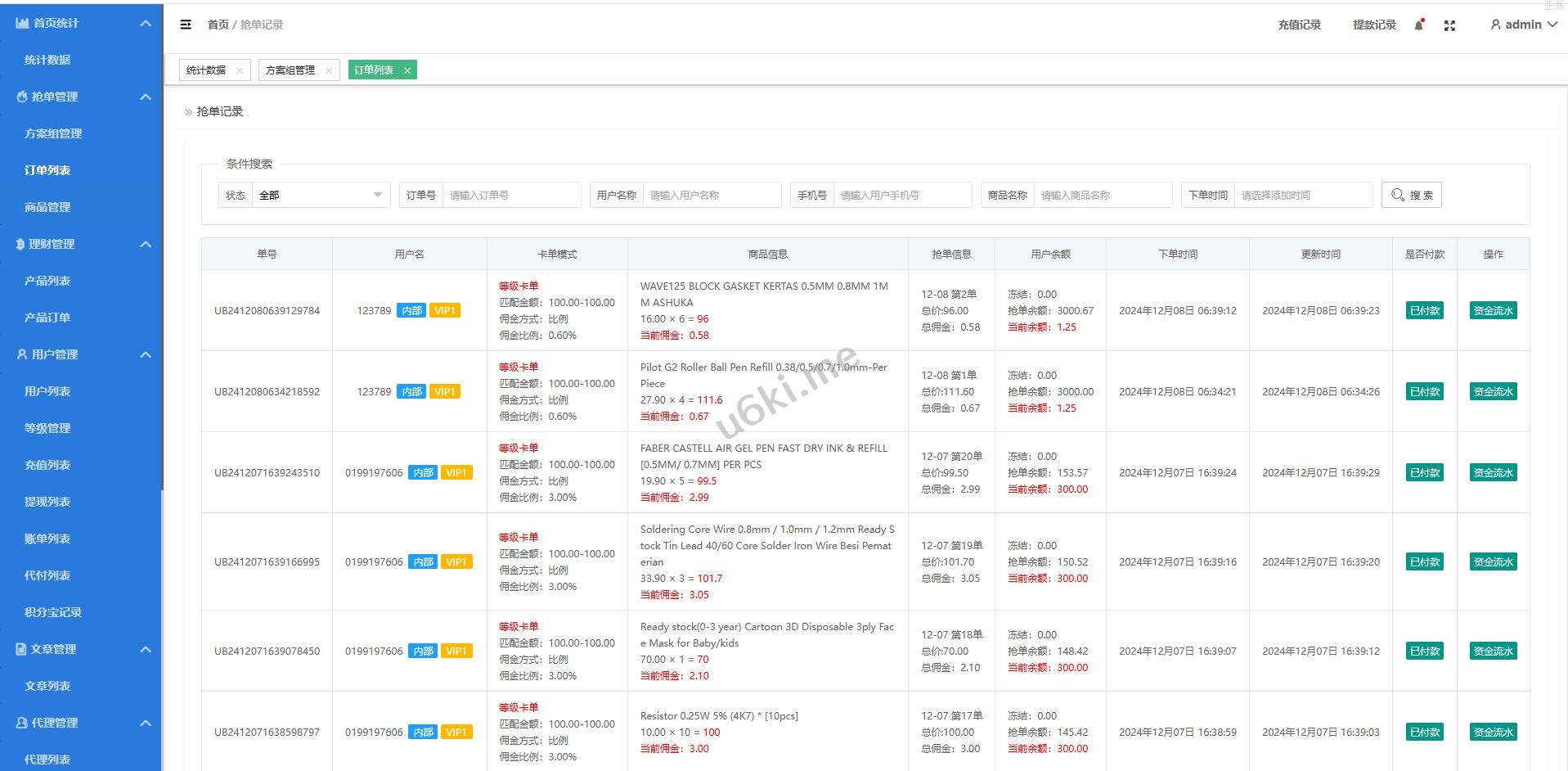Open 商品管理 in the sidebar

click(47, 207)
